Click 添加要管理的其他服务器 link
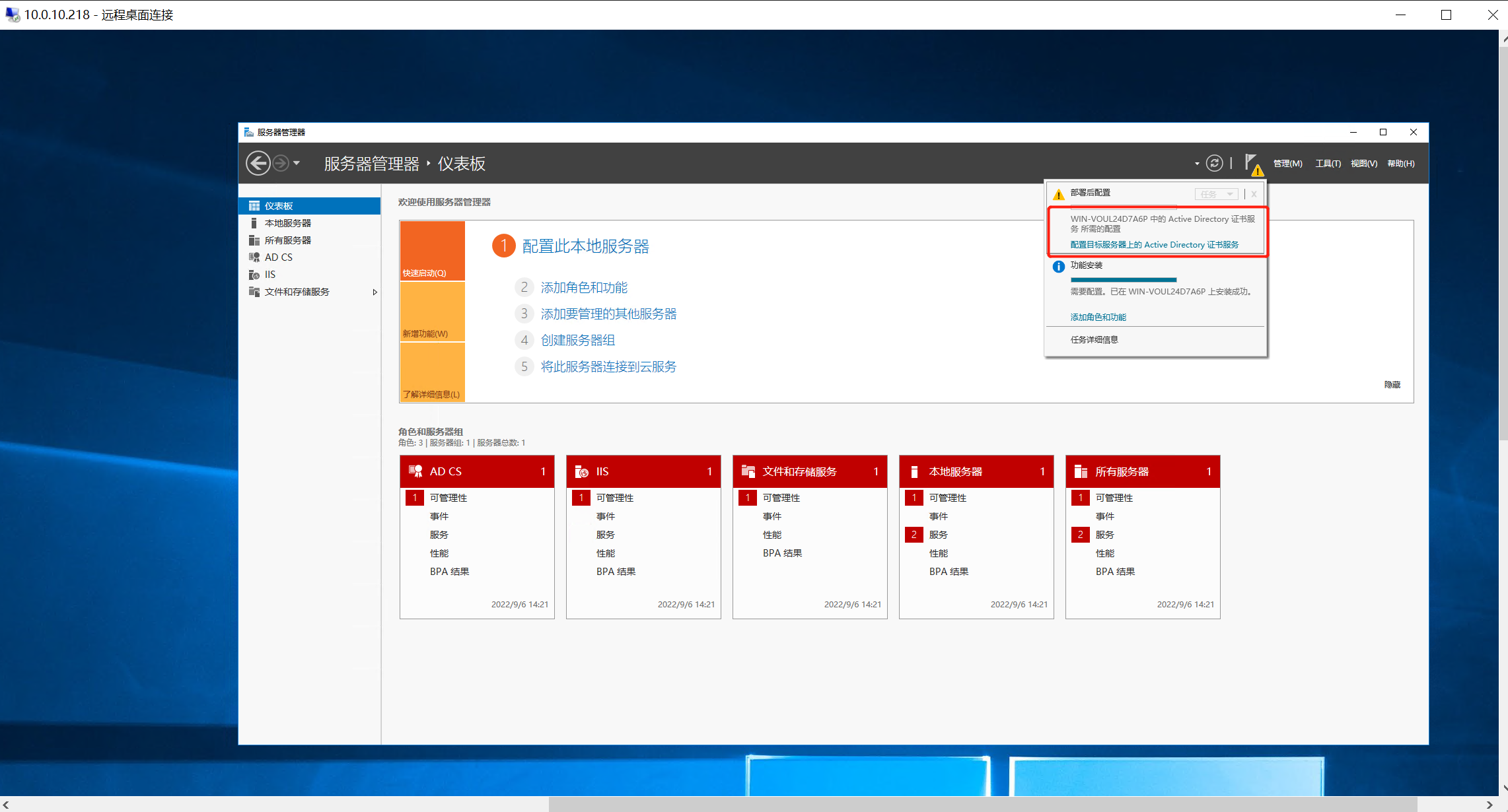Screen dimensions: 1508x812 608,314
